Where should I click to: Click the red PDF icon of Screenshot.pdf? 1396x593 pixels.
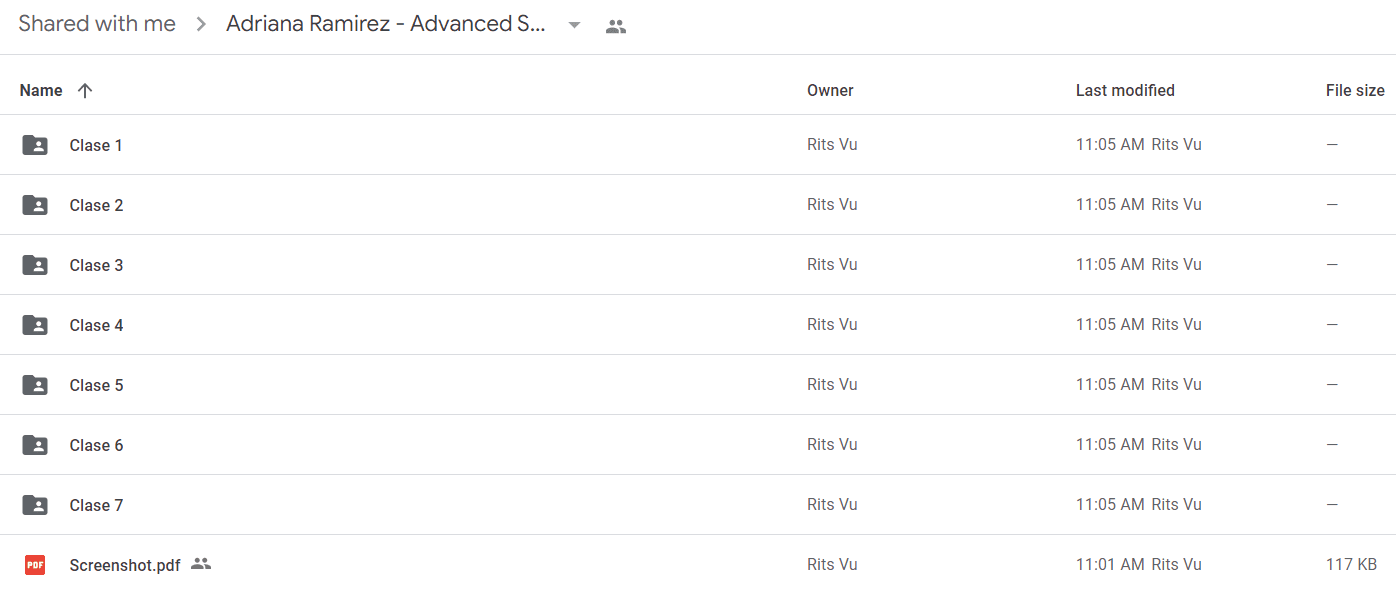(35, 565)
